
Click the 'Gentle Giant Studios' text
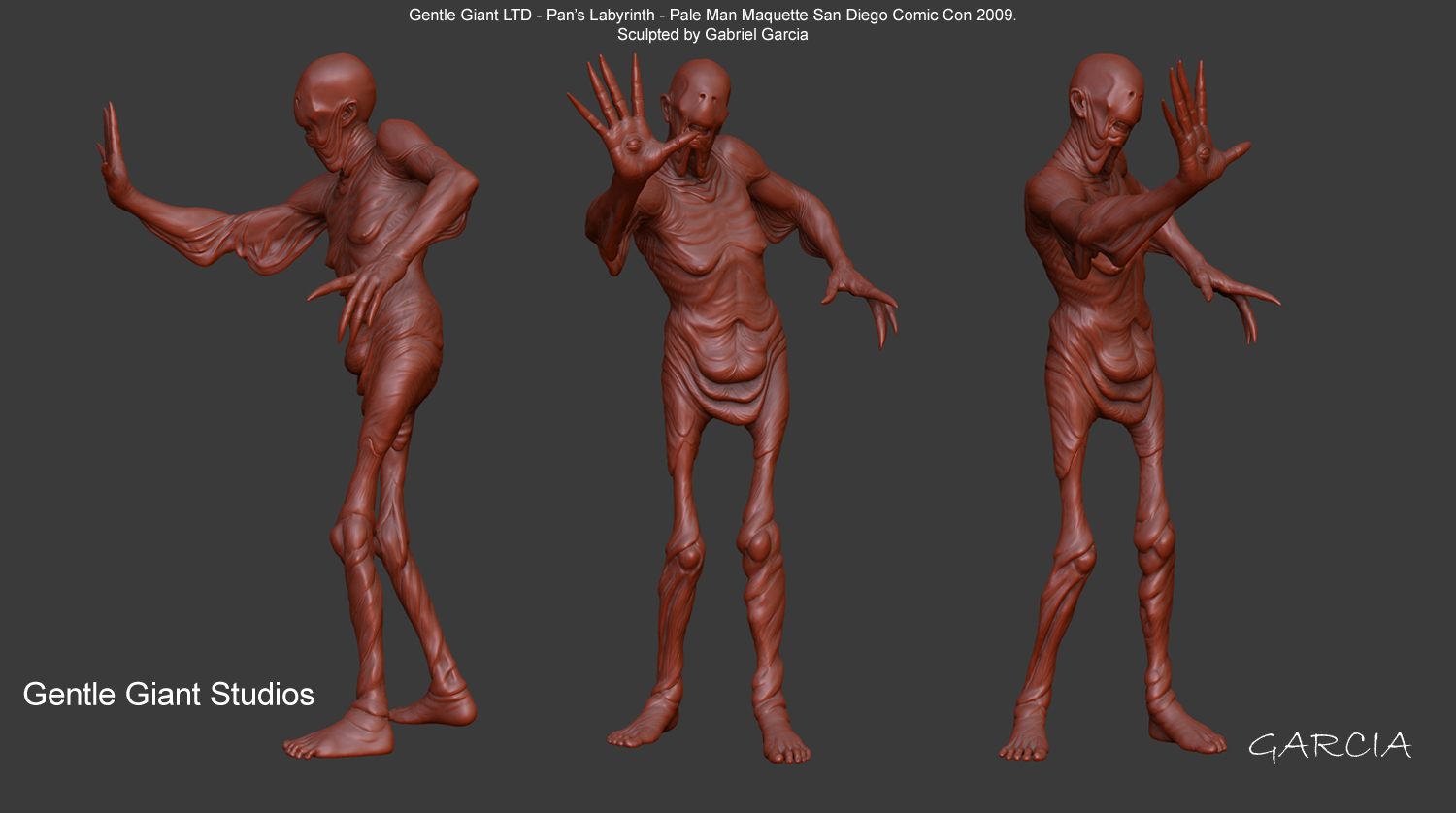[169, 695]
